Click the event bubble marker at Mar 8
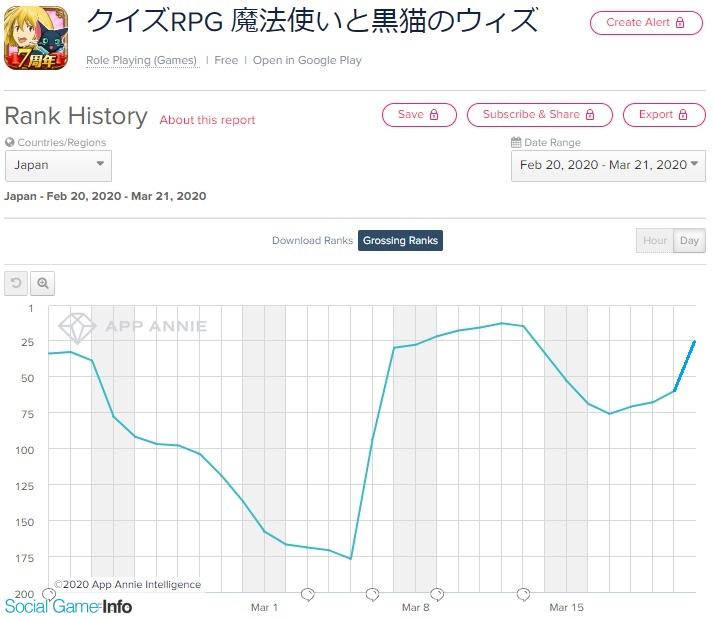 coord(437,594)
